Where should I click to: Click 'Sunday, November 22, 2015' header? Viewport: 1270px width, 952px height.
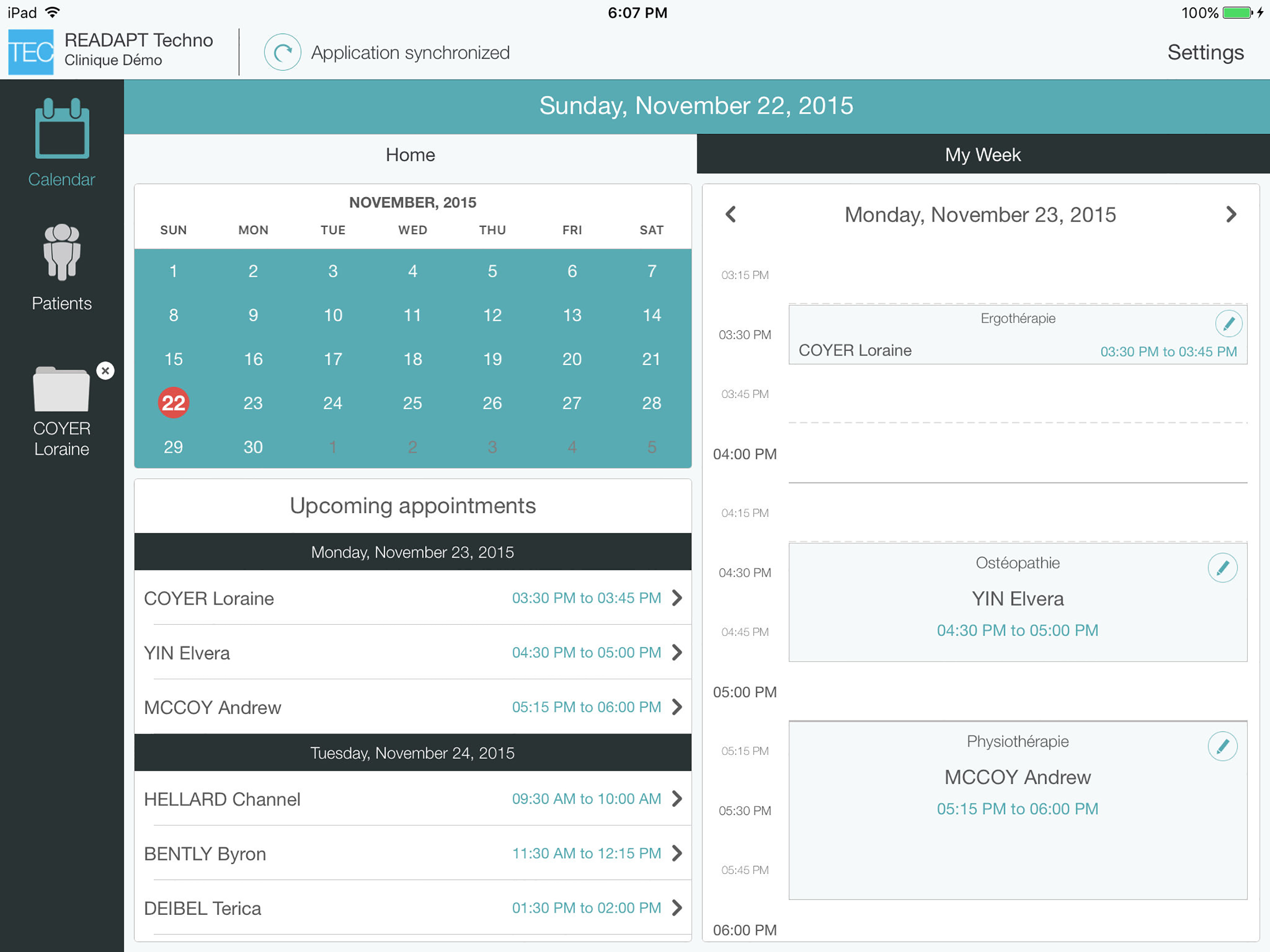coord(696,106)
